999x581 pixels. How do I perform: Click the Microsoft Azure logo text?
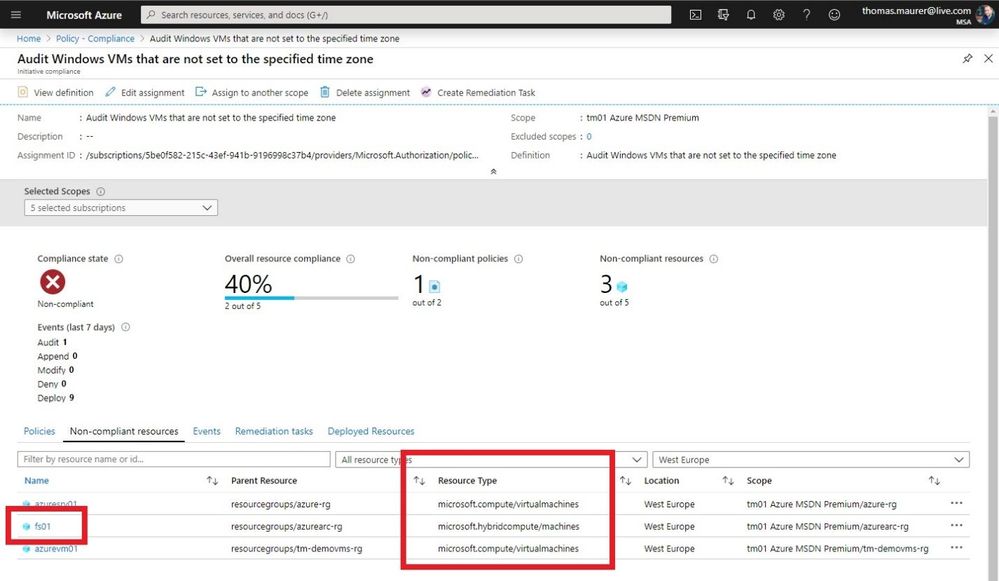84,15
